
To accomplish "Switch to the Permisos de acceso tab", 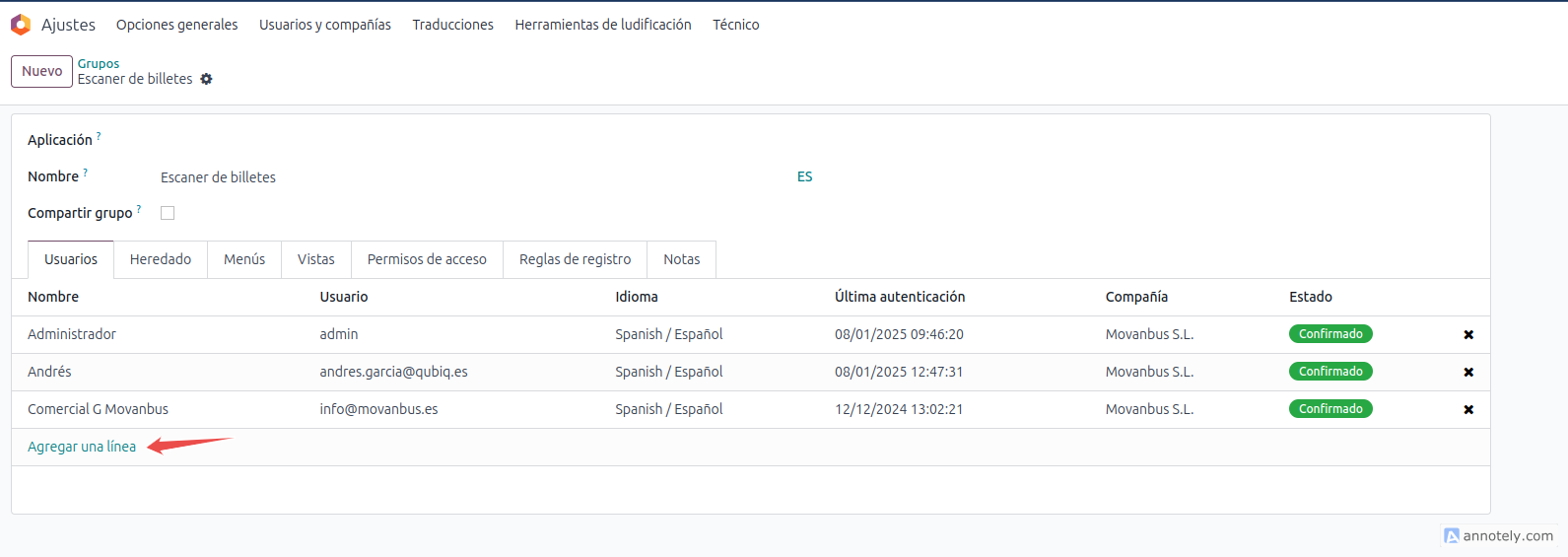I will click(x=427, y=259).
